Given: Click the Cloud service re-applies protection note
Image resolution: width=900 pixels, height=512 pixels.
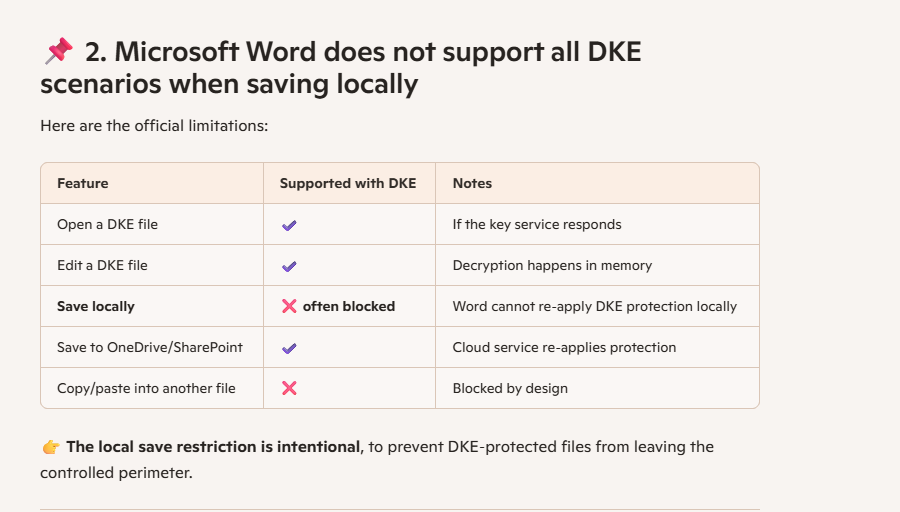Looking at the screenshot, I should click(564, 347).
